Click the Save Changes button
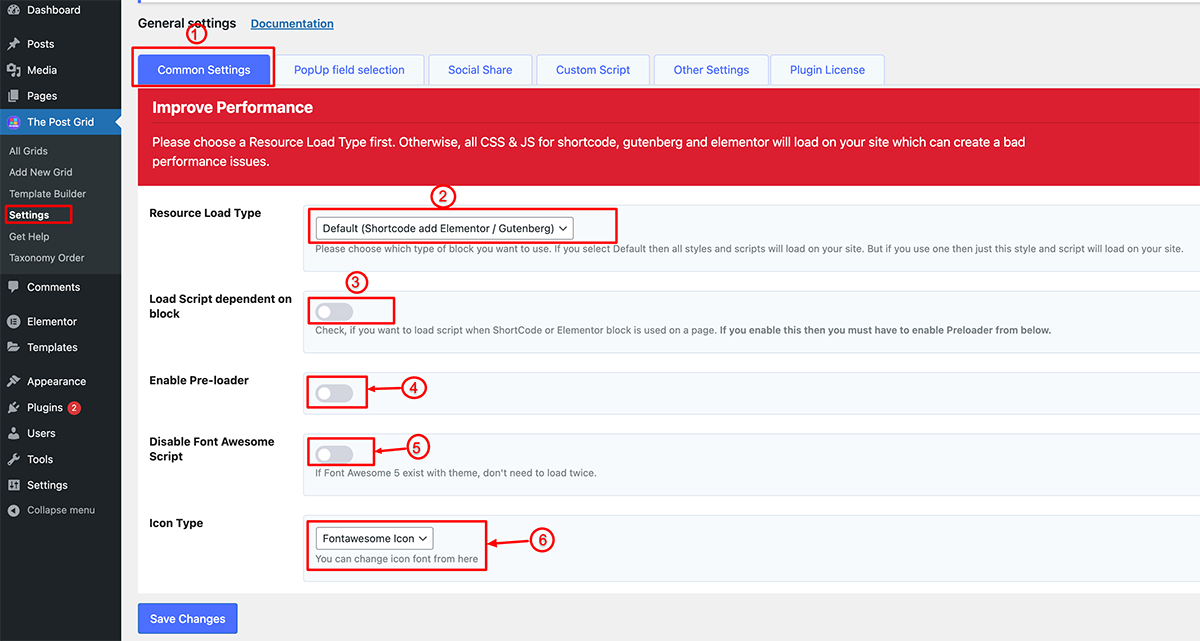This screenshot has width=1200, height=641. [187, 619]
